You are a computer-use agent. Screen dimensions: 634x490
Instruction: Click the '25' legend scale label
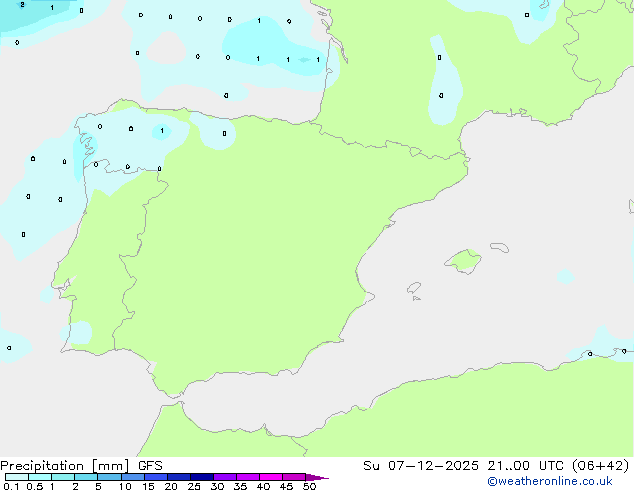pyautogui.click(x=194, y=486)
